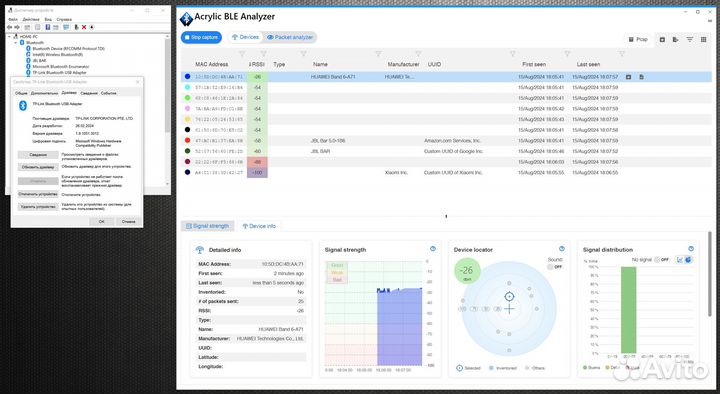Click the blue help icon in Device Manager toolbar
This screenshot has width=720, height=394.
click(48, 28)
